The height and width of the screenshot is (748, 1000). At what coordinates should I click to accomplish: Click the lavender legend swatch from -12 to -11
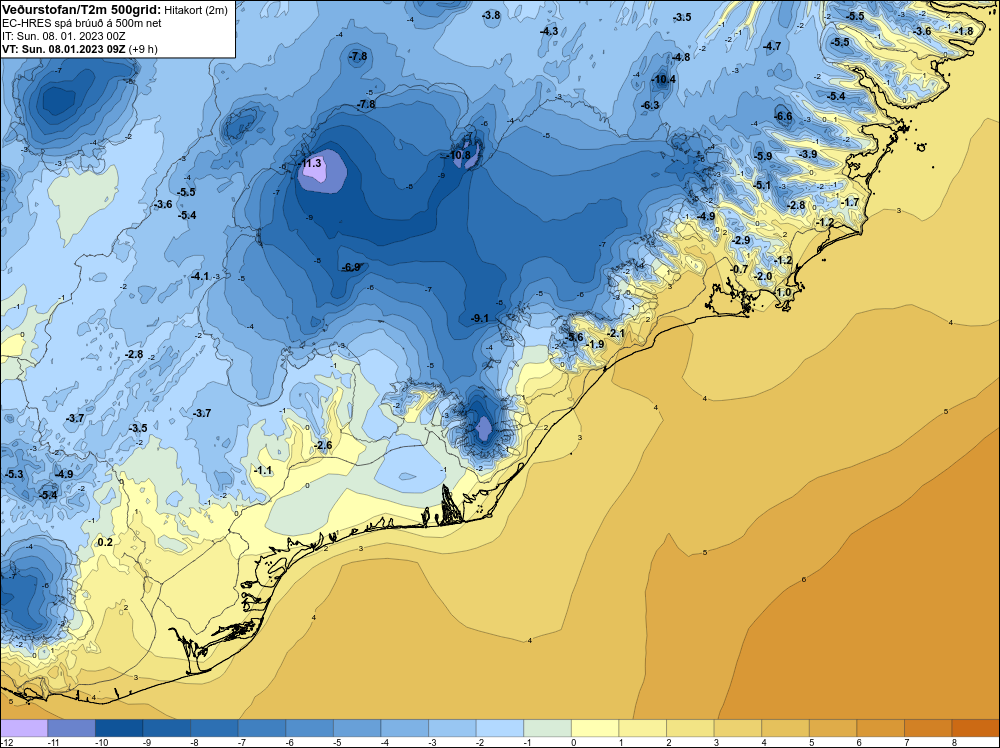tap(24, 728)
